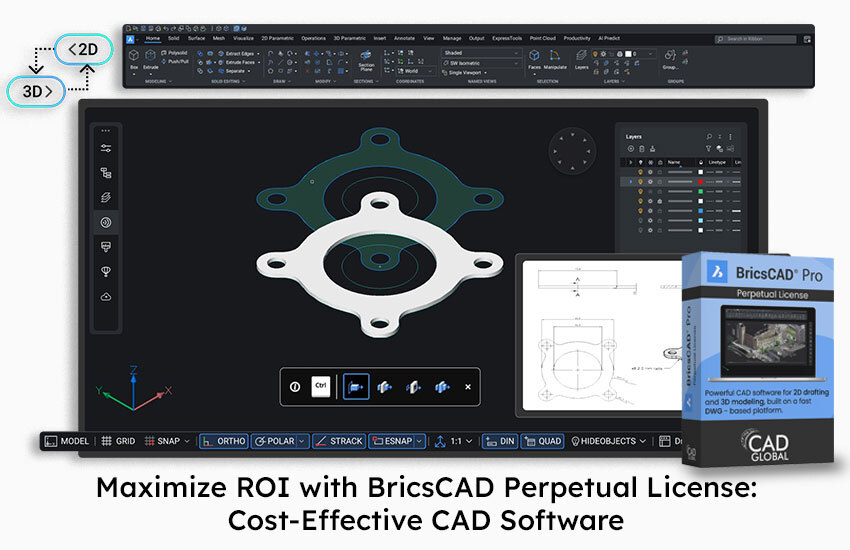Image resolution: width=850 pixels, height=550 pixels.
Task: Click the Polysolid tool
Action: (174, 53)
